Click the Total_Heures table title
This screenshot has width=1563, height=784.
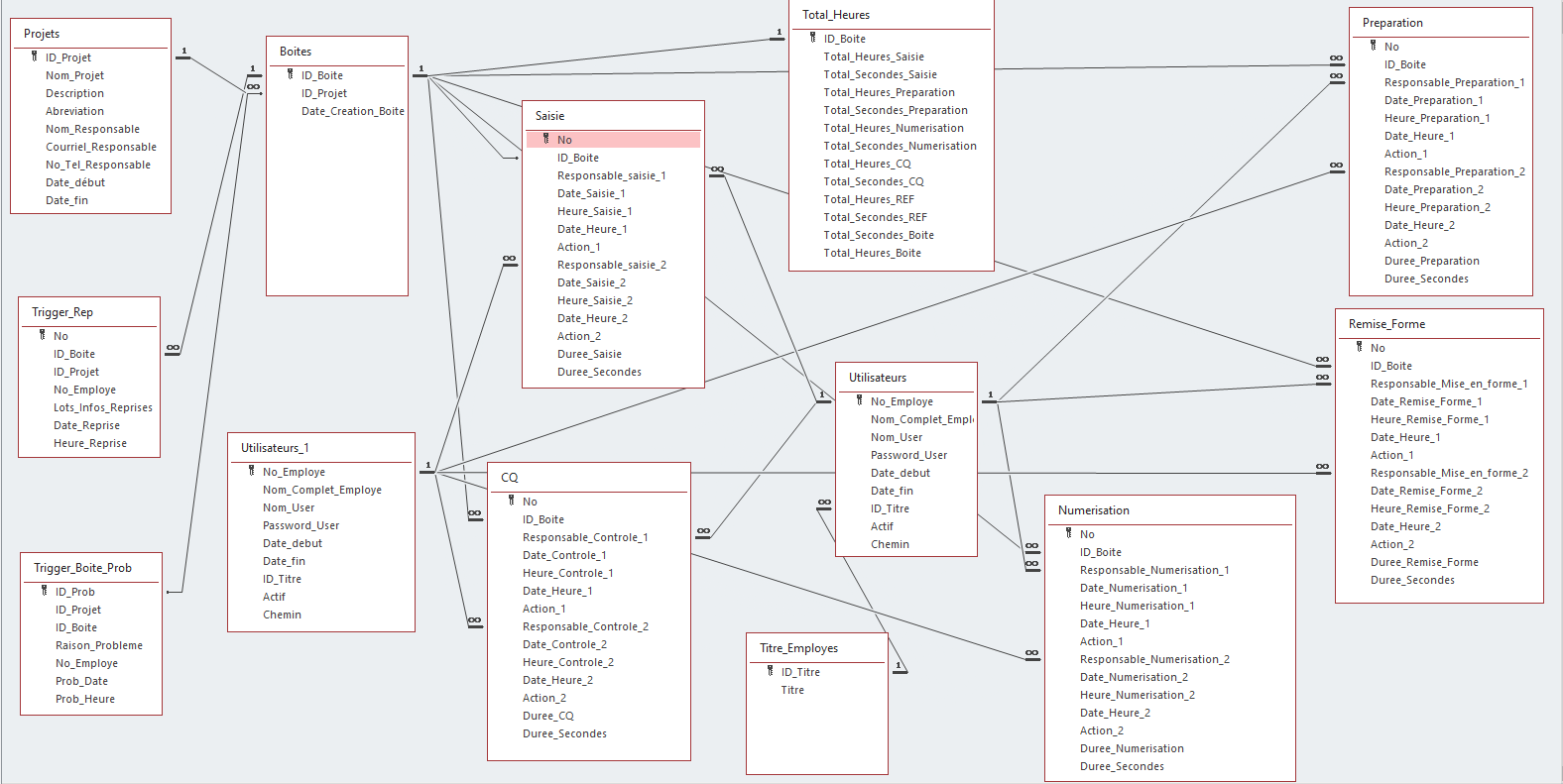tap(836, 15)
